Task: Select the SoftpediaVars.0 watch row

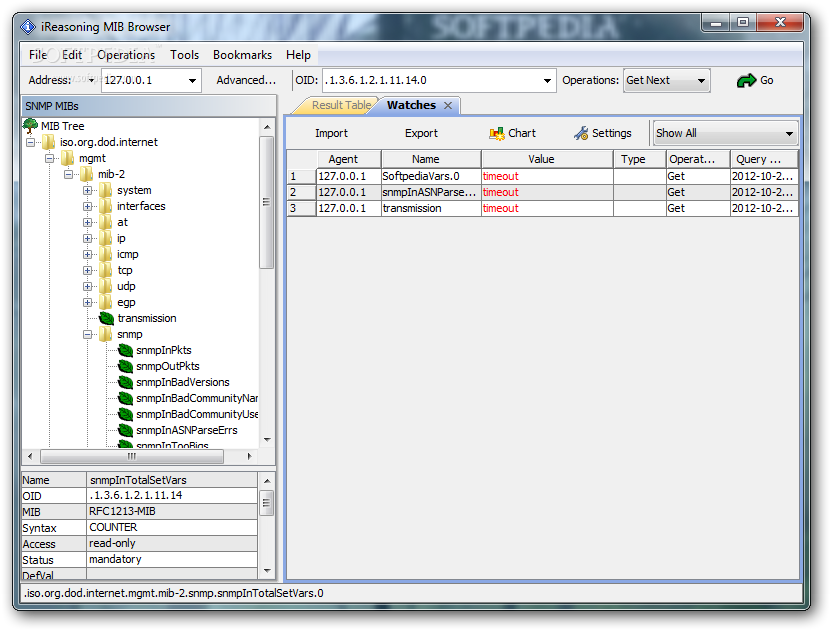Action: click(x=543, y=176)
